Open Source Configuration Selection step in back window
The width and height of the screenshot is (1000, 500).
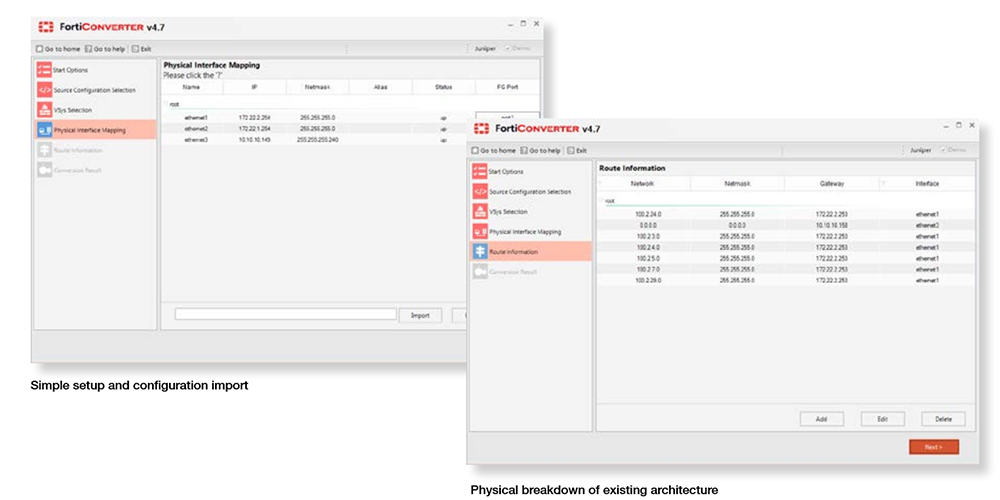point(95,90)
